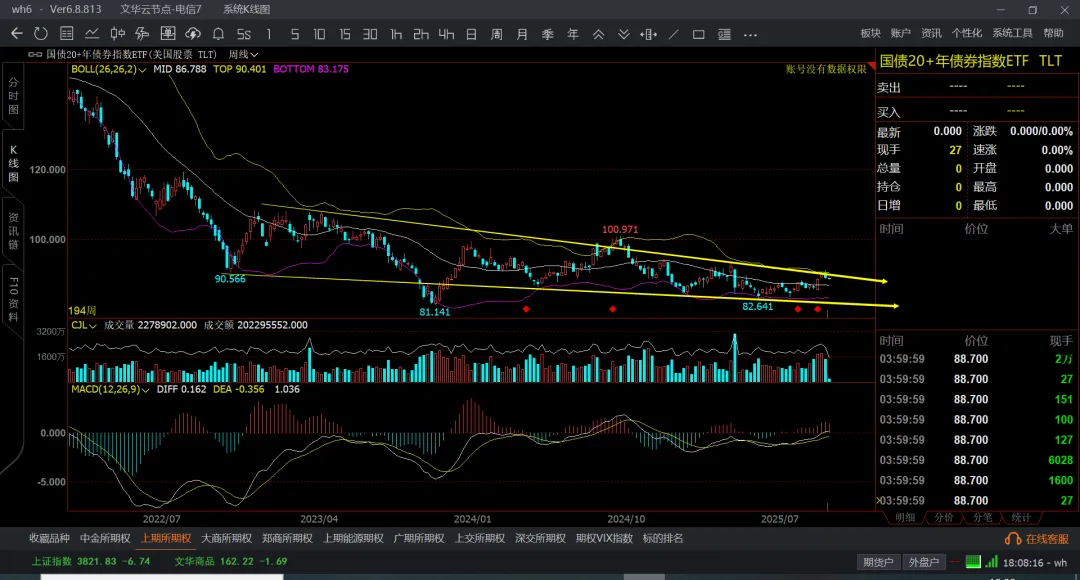1080x580 pixels.
Task: Click the green network status box icon
Action: tap(973, 562)
